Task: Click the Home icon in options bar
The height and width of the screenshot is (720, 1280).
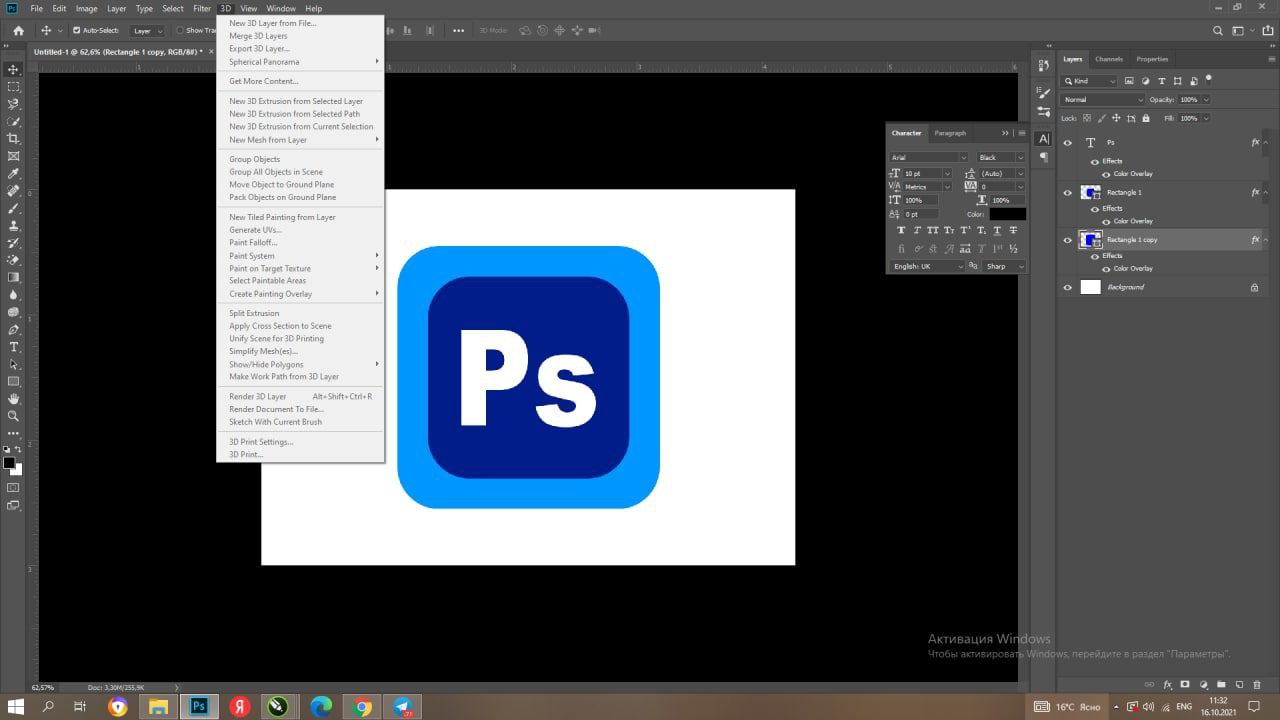Action: 18,31
